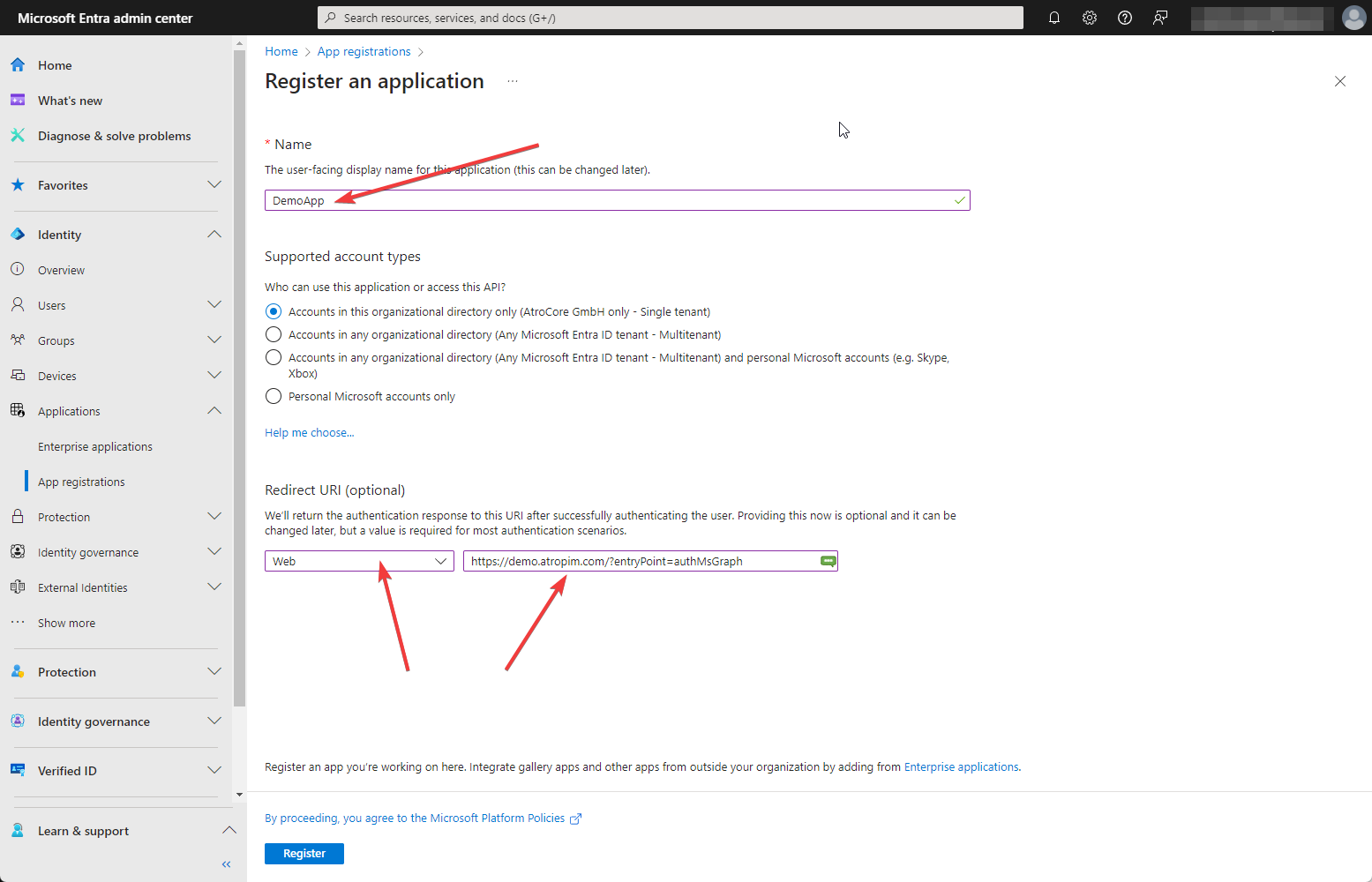Click the application Name input field
This screenshot has height=882, width=1372.
point(617,200)
